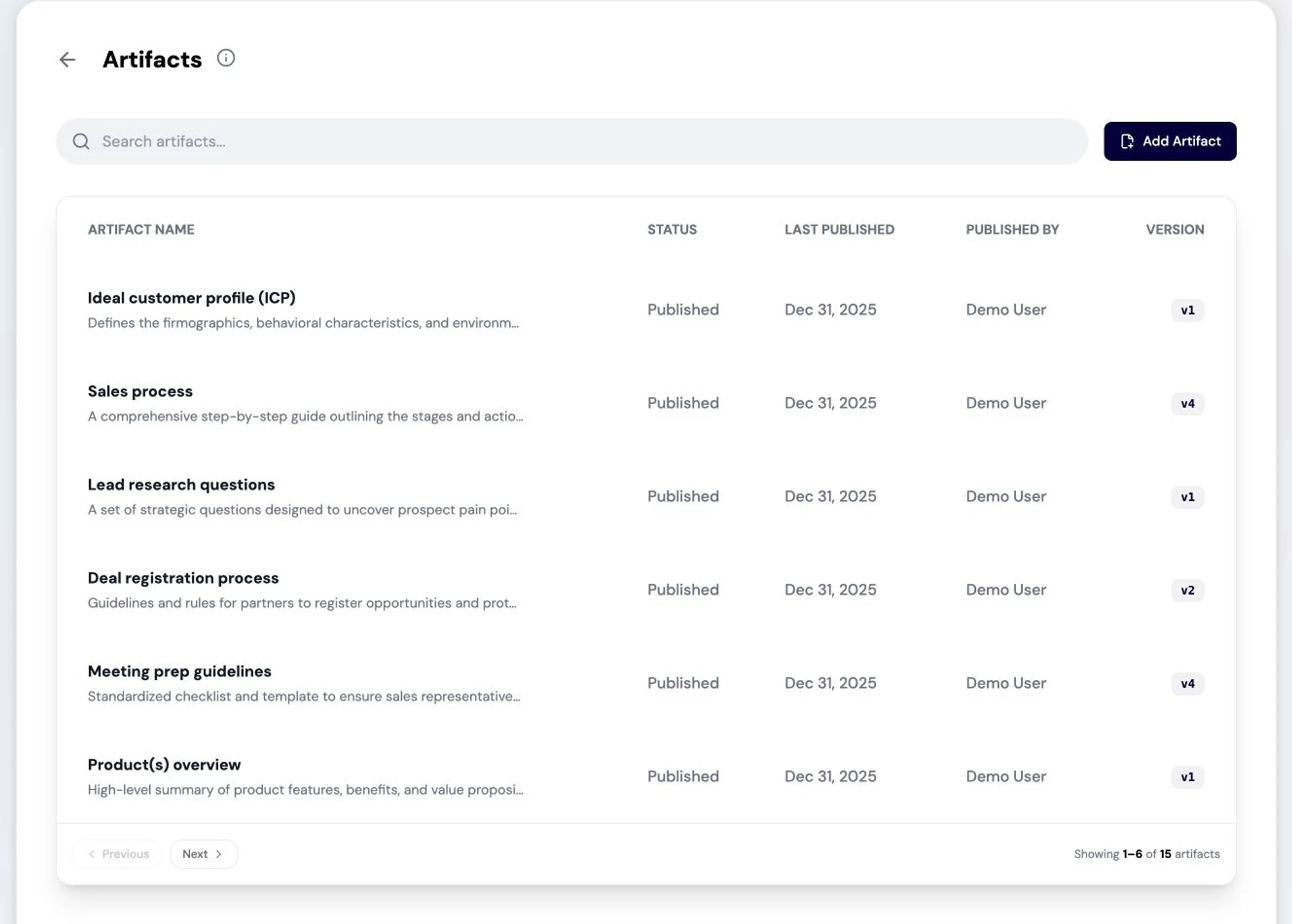Click v1 badge in the ICP row
The width and height of the screenshot is (1292, 924).
point(1187,311)
